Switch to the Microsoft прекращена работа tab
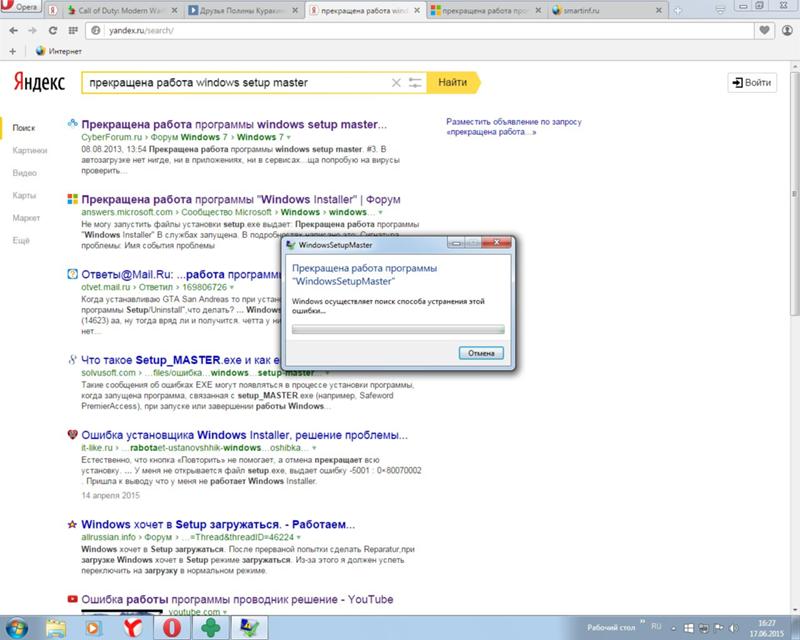This screenshot has width=800, height=640. click(485, 10)
